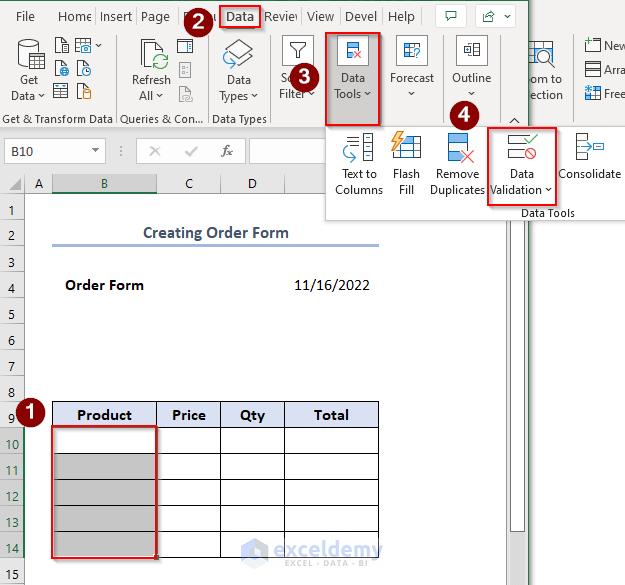The height and width of the screenshot is (585, 625).
Task: Open the Share button dropdown
Action: click(507, 16)
